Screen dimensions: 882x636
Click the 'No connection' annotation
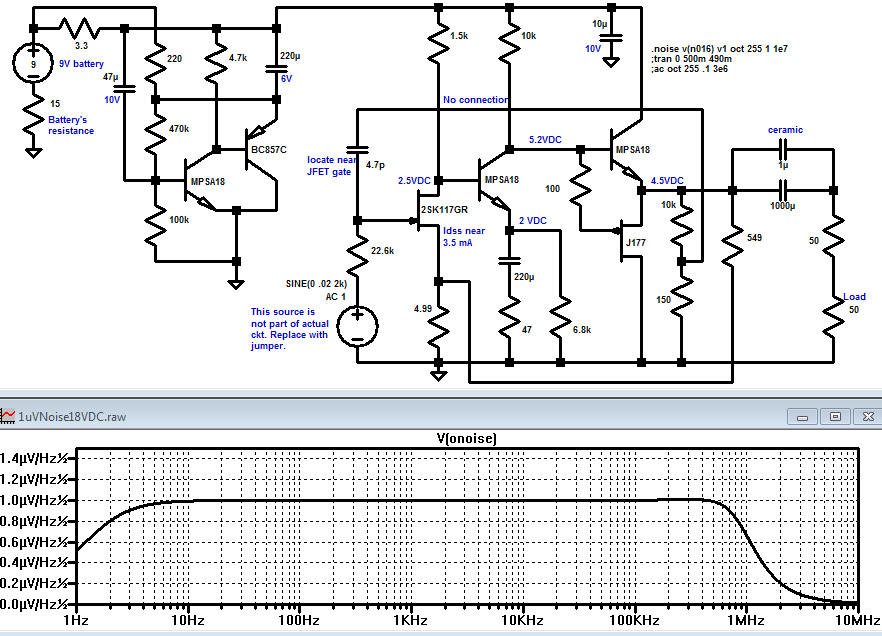[x=476, y=100]
